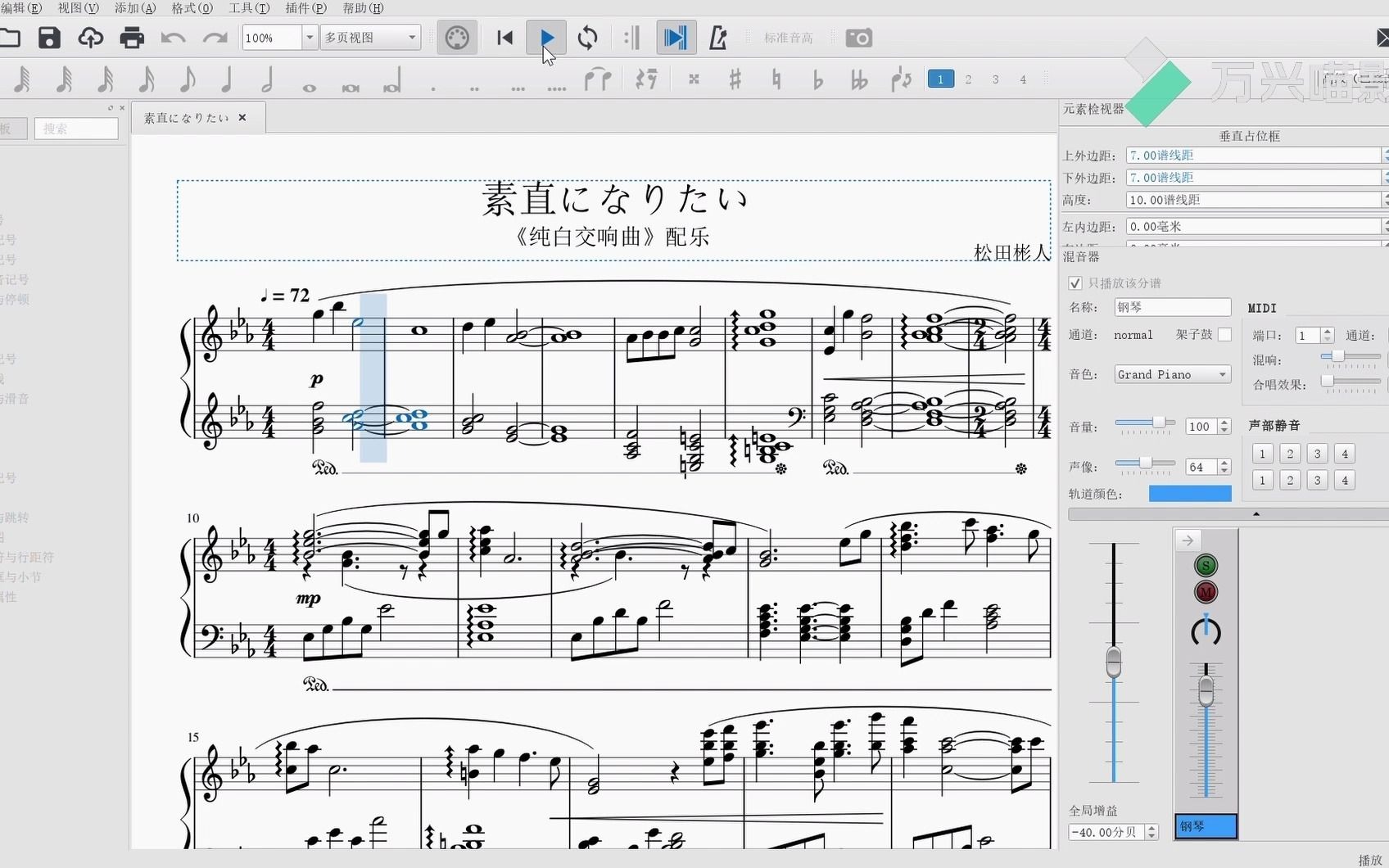Upload score online via cloud icon
This screenshot has height=868, width=1389.
[91, 38]
